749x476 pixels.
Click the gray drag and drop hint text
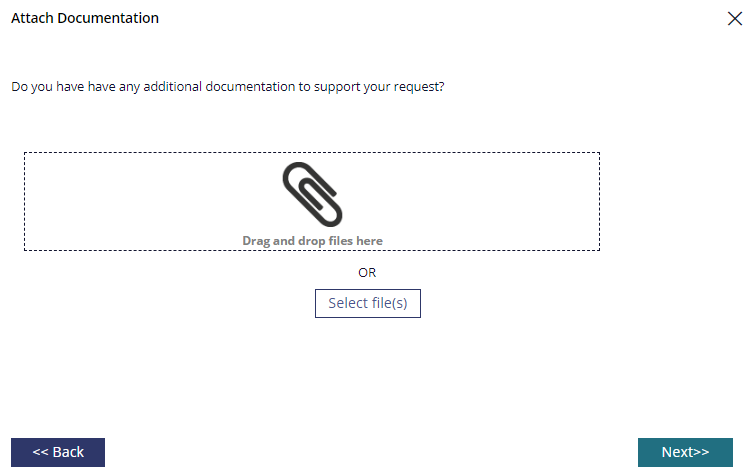pos(312,241)
